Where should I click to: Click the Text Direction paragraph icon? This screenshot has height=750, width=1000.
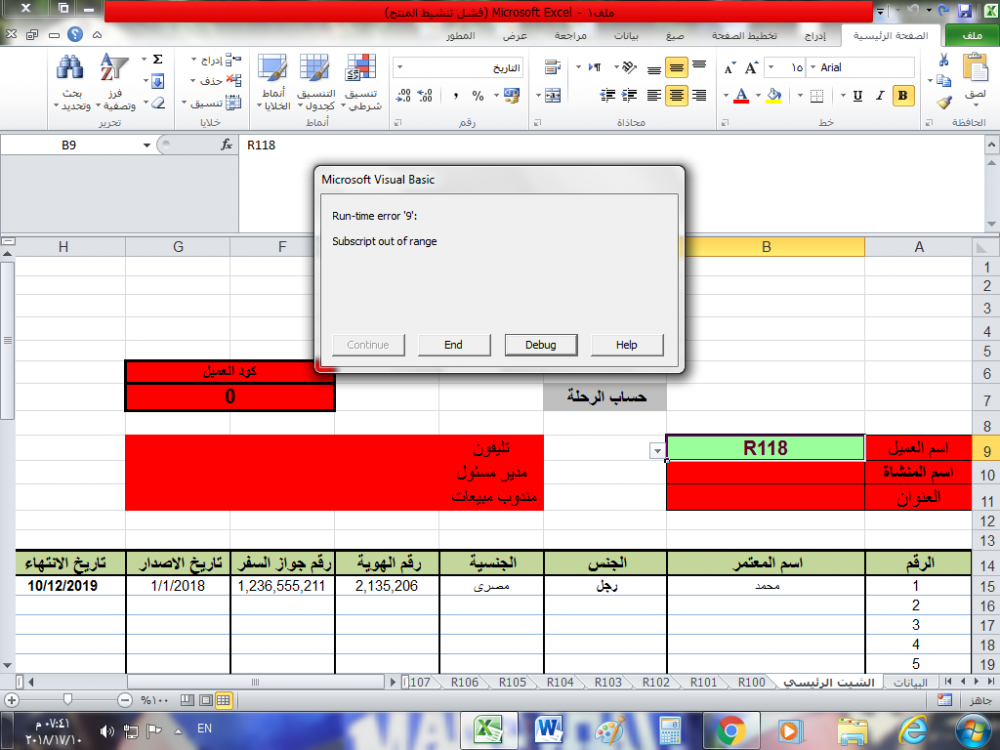(595, 67)
